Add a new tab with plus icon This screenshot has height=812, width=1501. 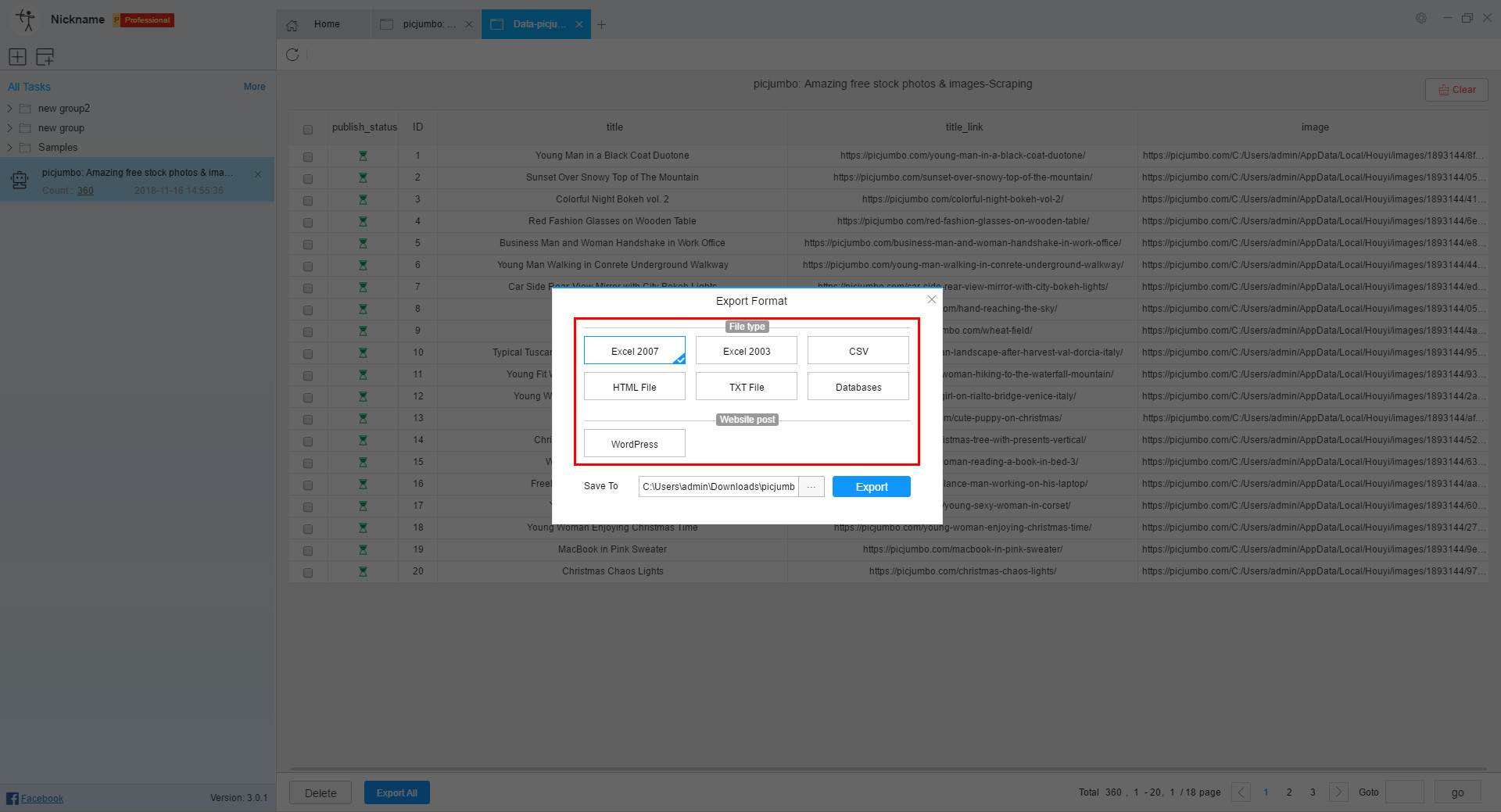(x=601, y=24)
